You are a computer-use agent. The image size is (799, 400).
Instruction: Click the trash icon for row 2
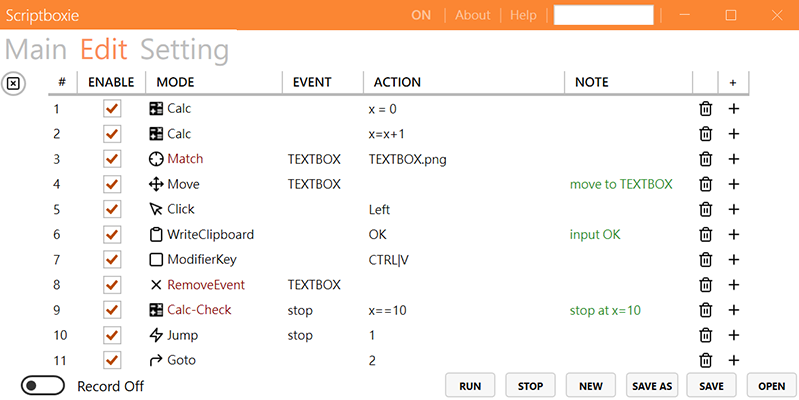click(x=705, y=134)
